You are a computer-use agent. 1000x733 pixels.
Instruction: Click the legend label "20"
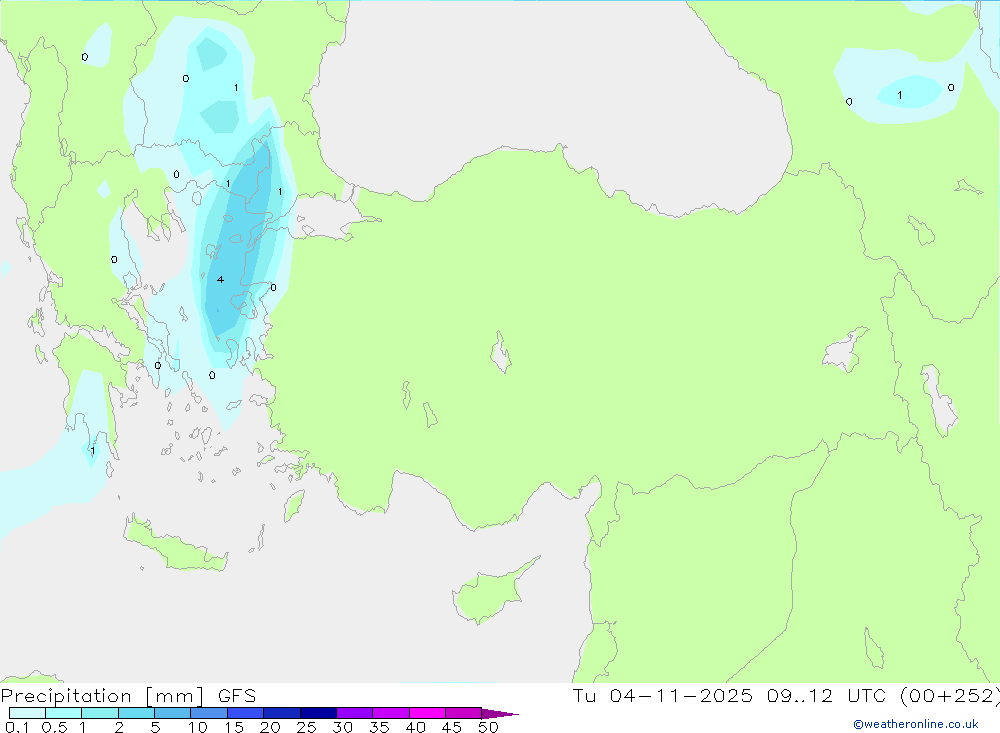coord(270,727)
